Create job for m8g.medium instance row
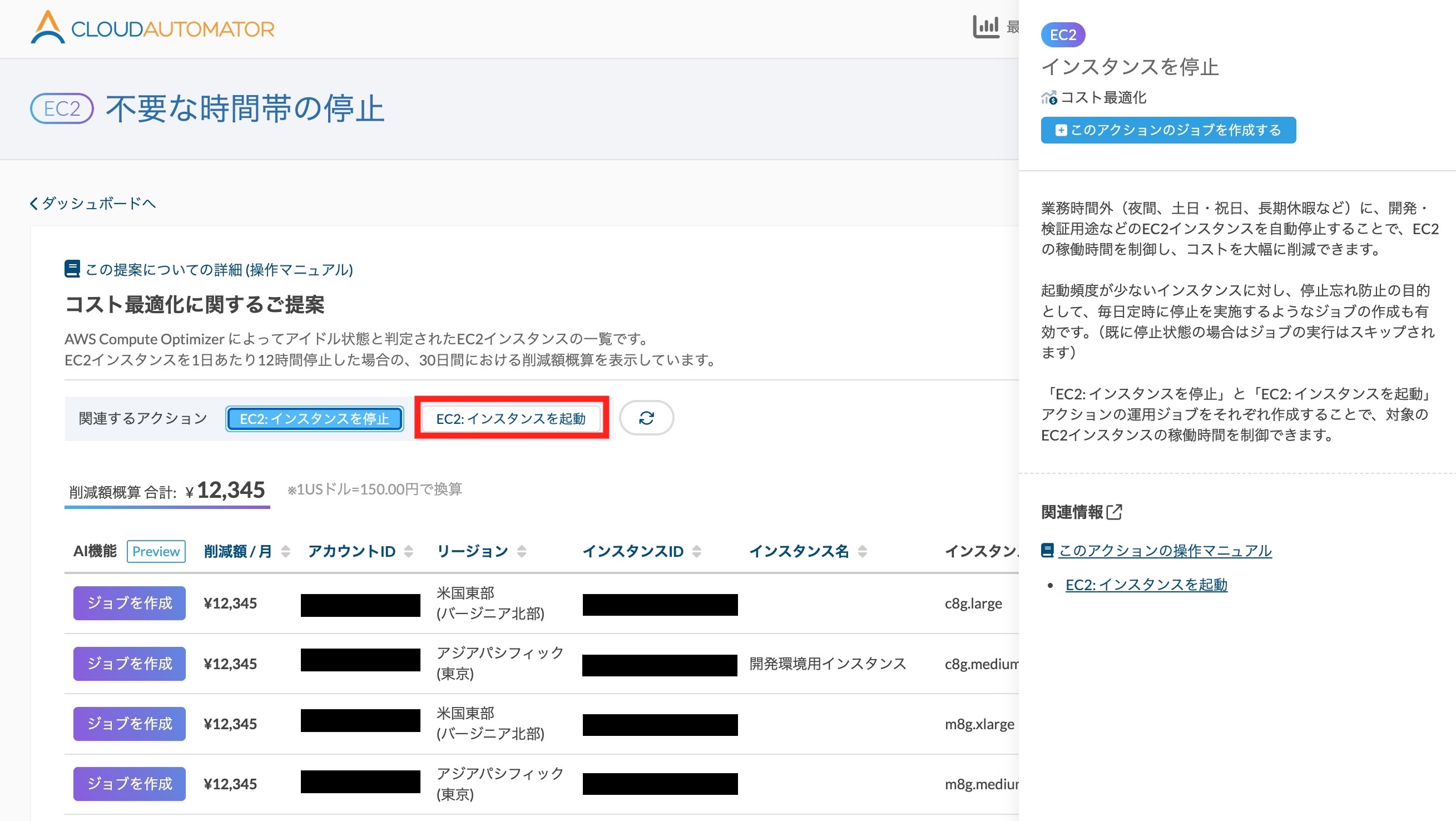Screen dimensions: 1456x821 point(130,784)
